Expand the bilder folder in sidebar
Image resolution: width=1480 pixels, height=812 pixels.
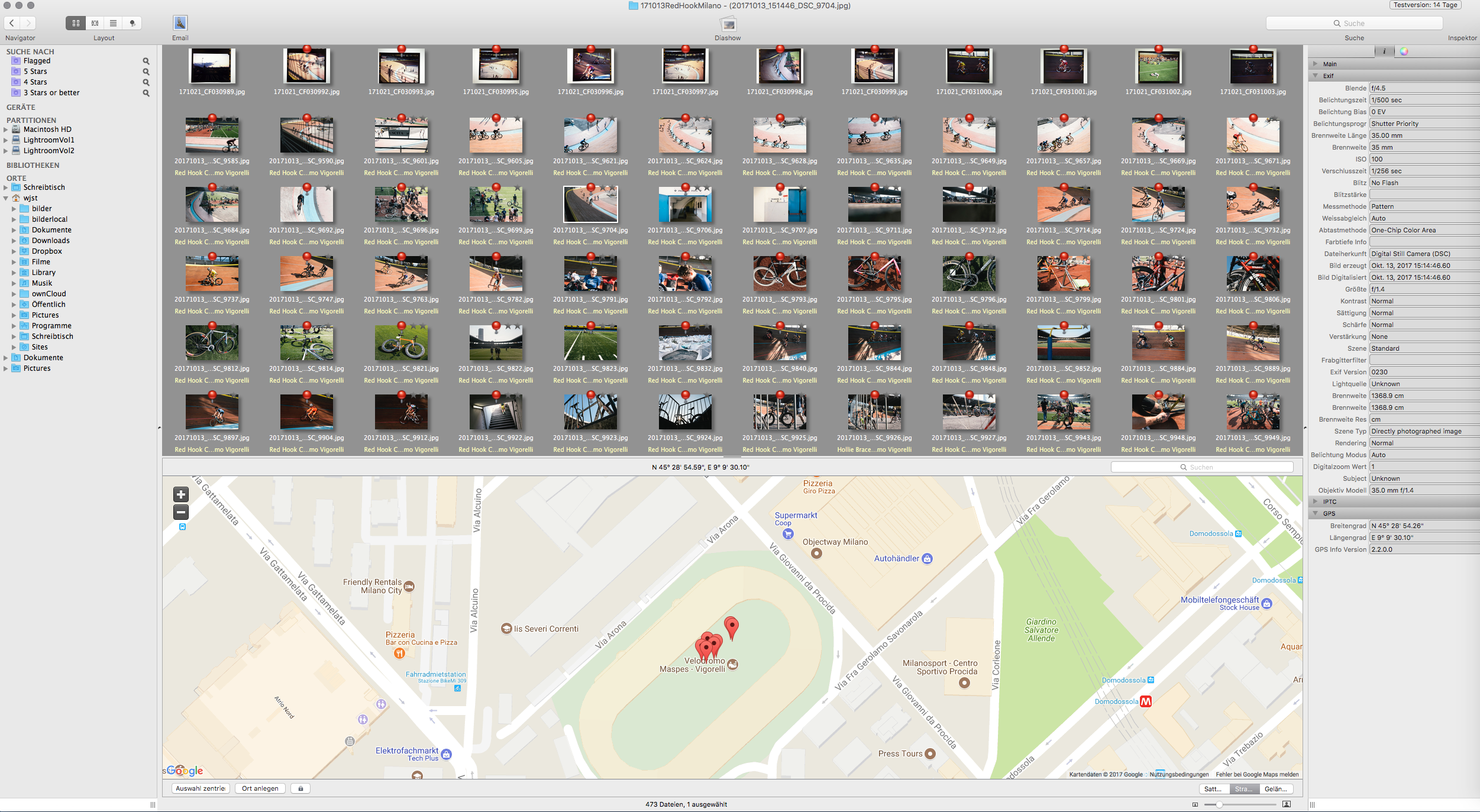pyautogui.click(x=14, y=209)
